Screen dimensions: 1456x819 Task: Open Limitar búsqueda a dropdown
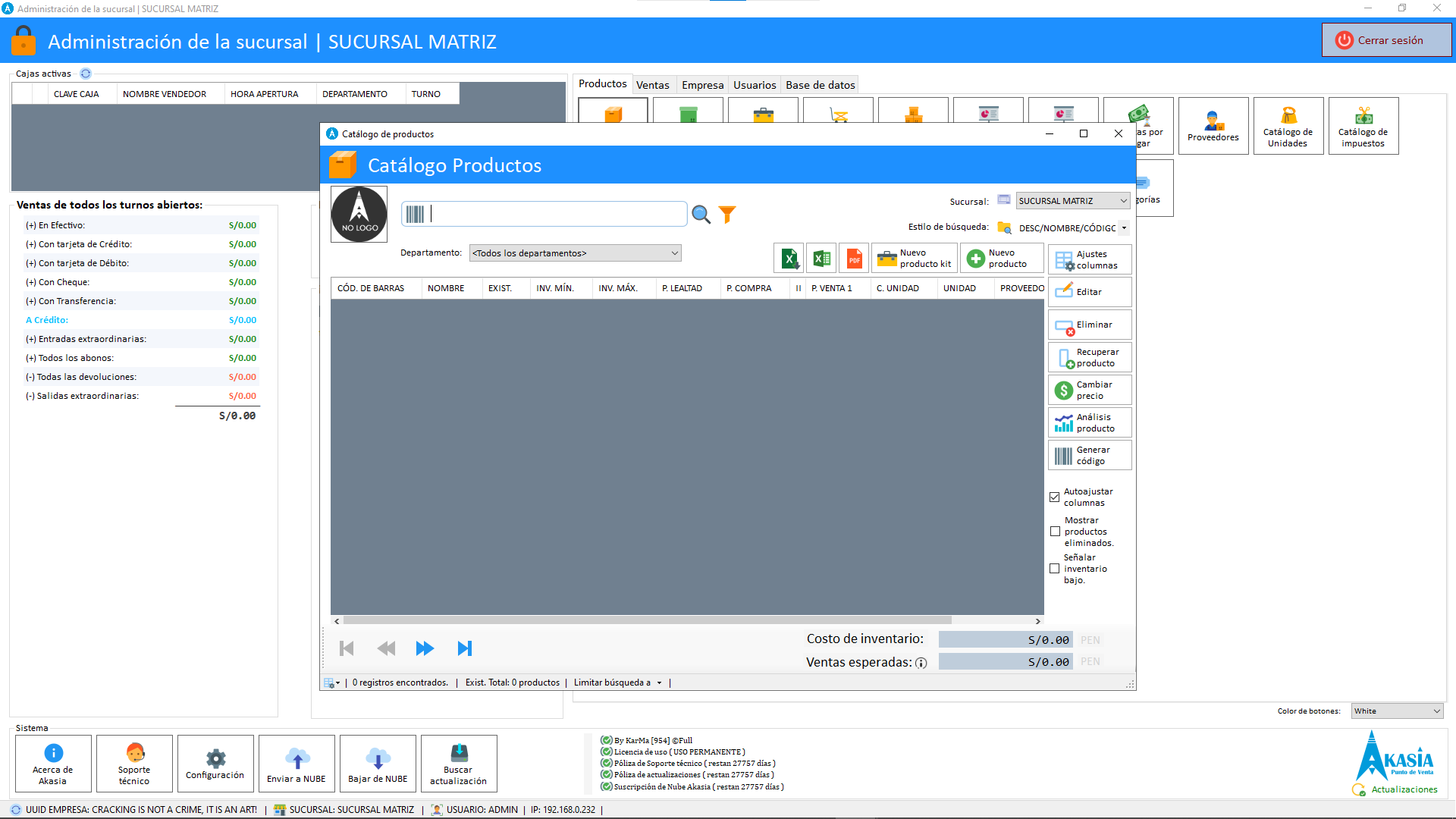[617, 682]
